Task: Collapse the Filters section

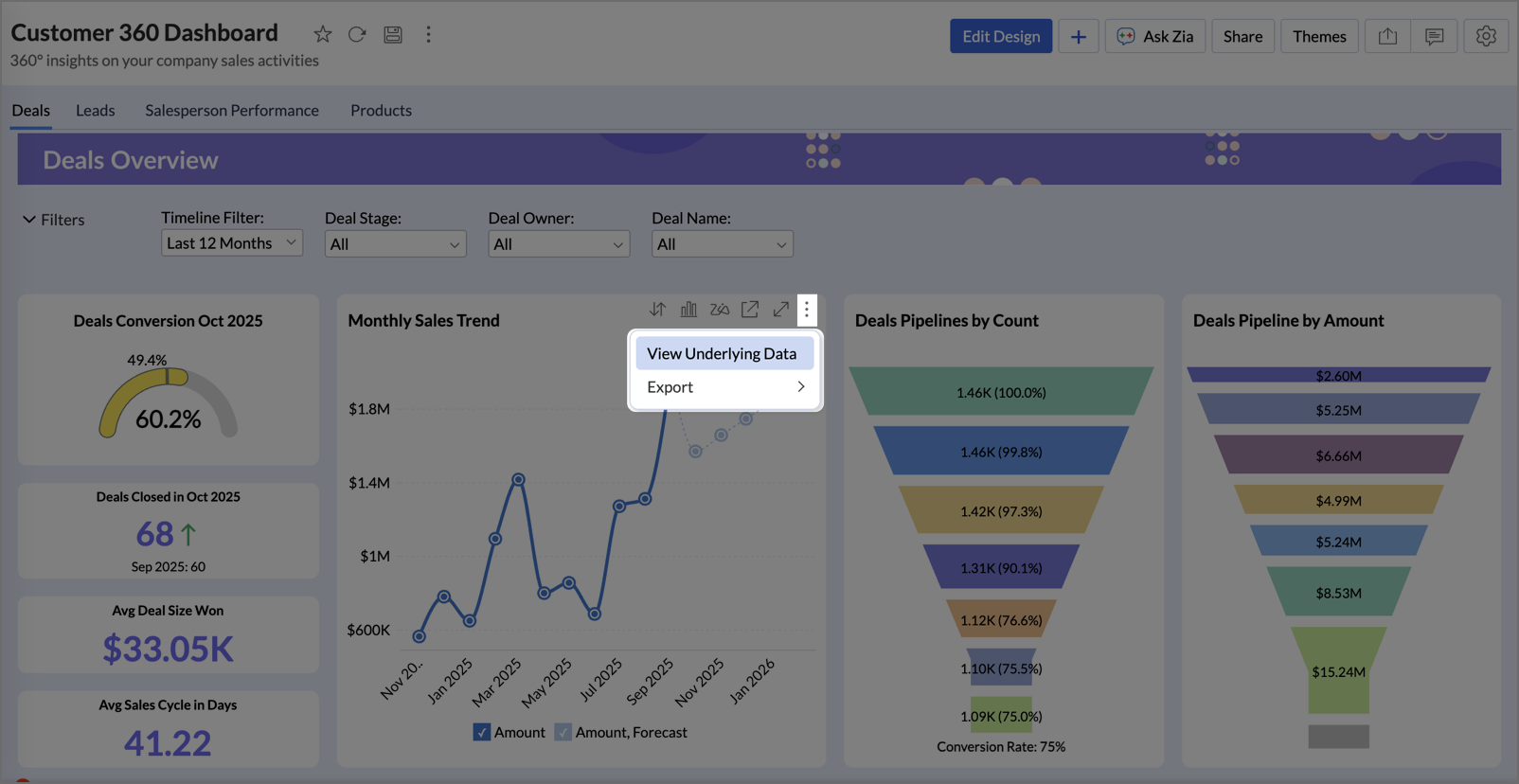Action: pos(29,220)
